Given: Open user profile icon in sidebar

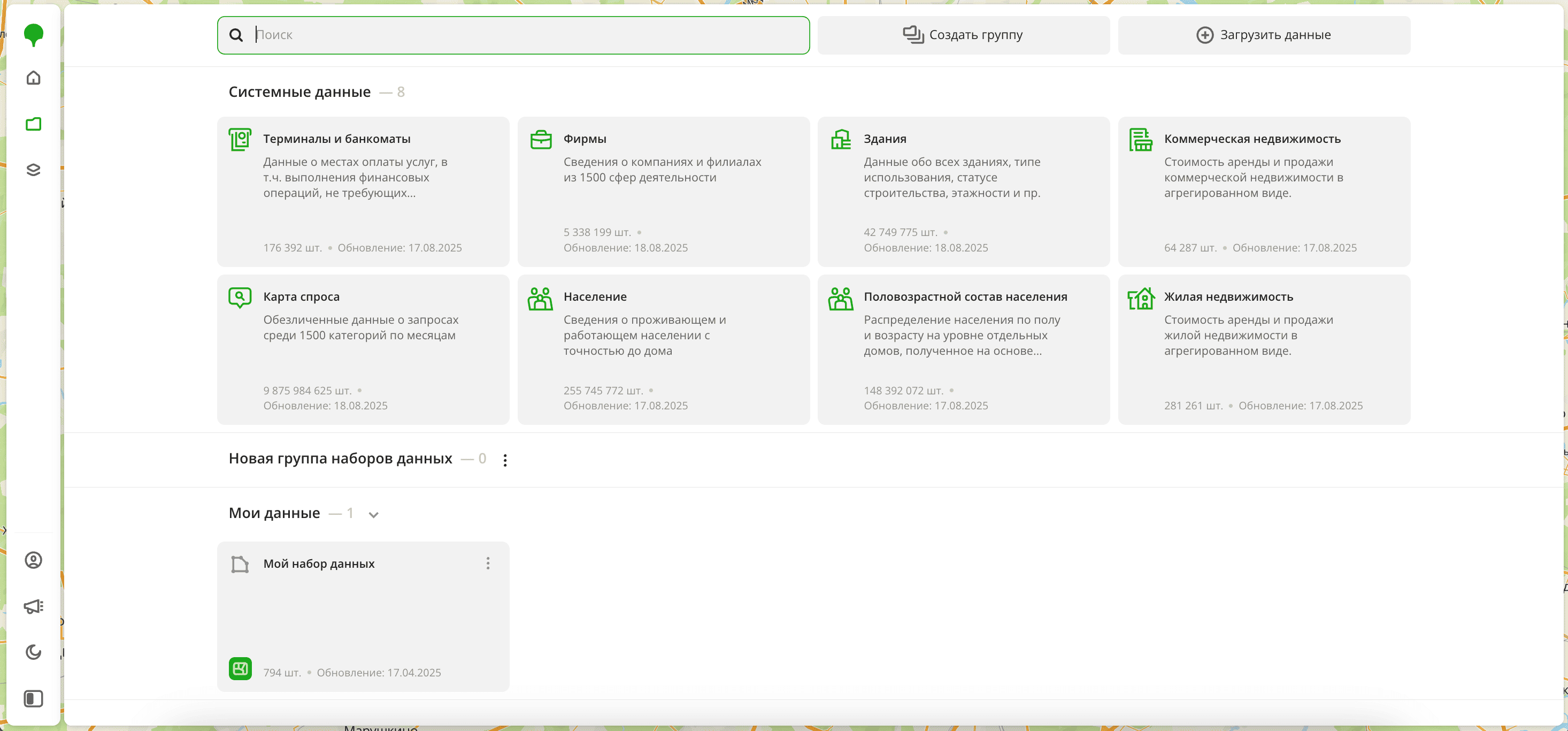Looking at the screenshot, I should [34, 560].
